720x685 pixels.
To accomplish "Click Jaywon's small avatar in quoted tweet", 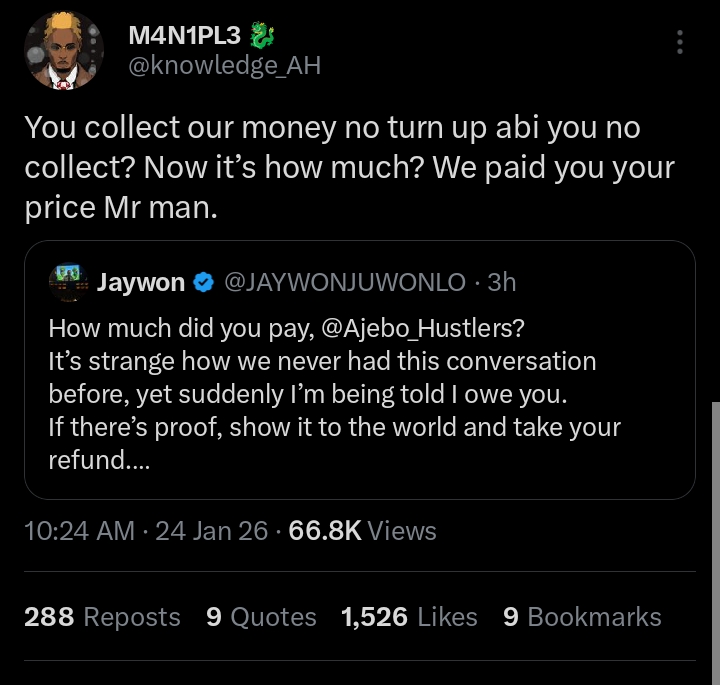I will pyautogui.click(x=67, y=282).
